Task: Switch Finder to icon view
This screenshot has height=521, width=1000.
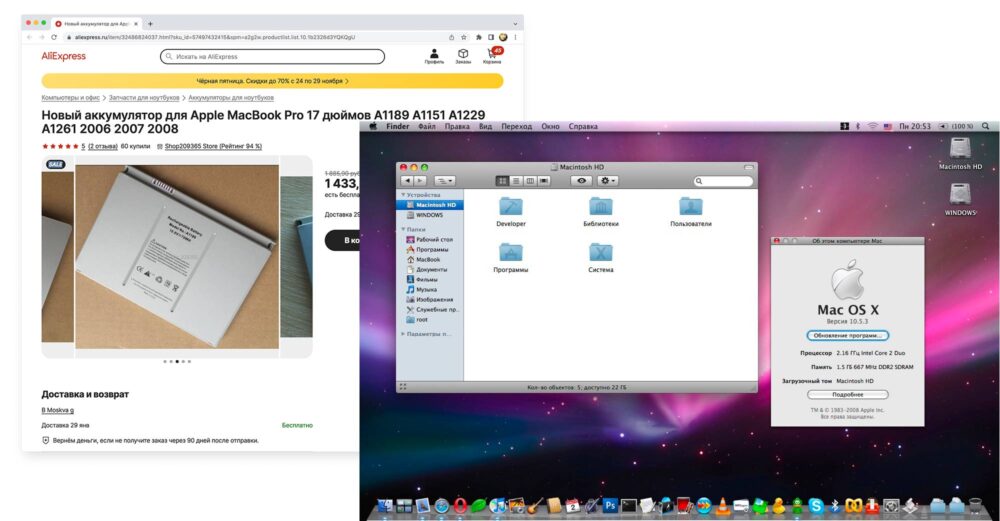Action: pos(503,181)
